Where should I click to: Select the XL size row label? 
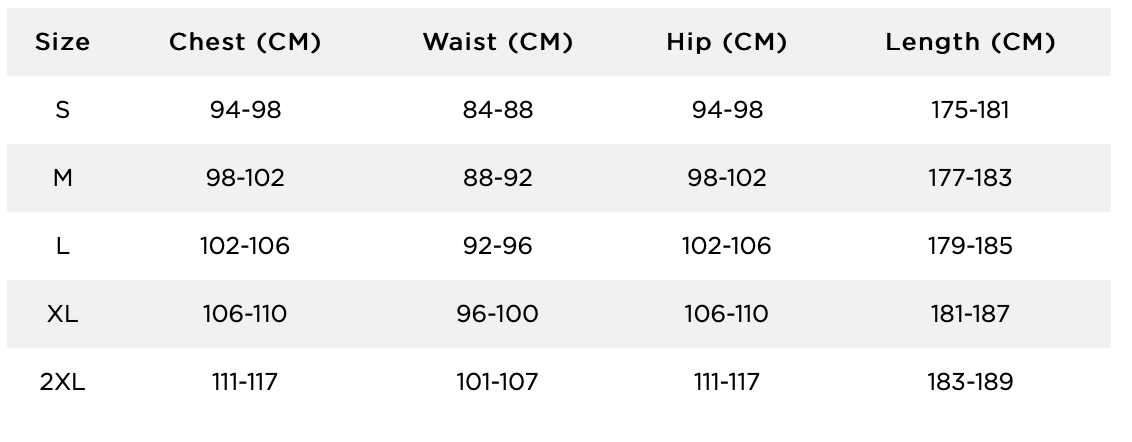coord(63,314)
